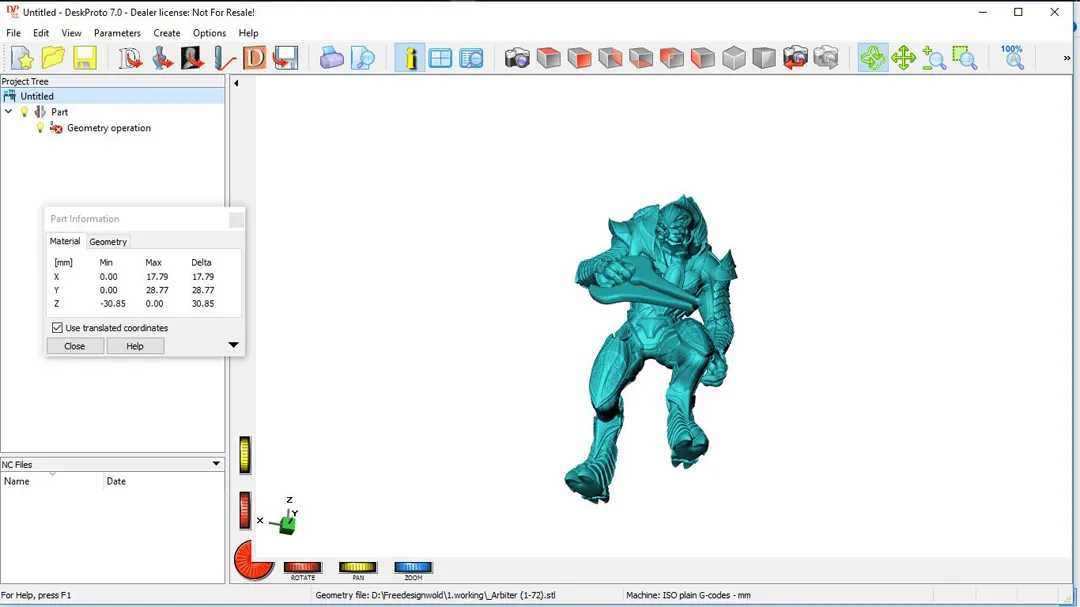Activate the green four-arrow pan tool
The width and height of the screenshot is (1080, 607).
click(x=903, y=58)
